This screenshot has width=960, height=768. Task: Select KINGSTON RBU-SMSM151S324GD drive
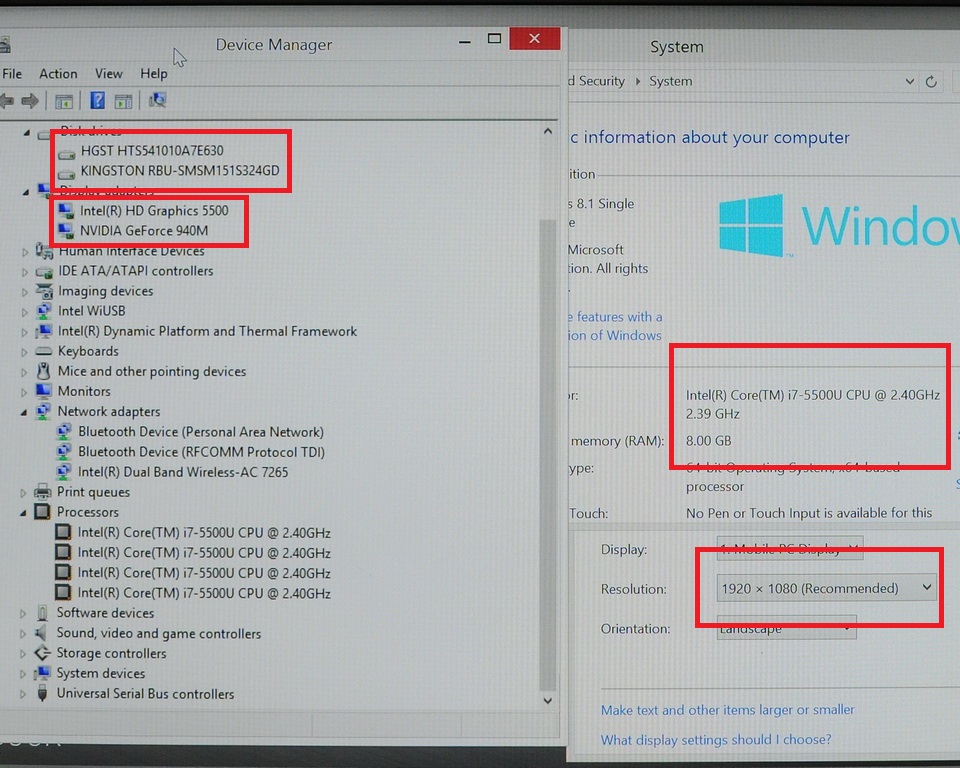(x=180, y=171)
